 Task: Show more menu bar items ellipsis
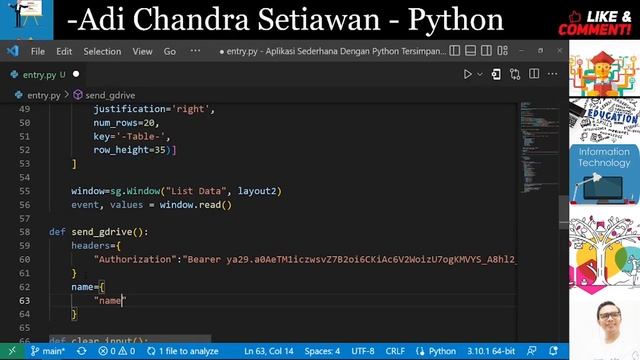pyautogui.click(x=195, y=51)
